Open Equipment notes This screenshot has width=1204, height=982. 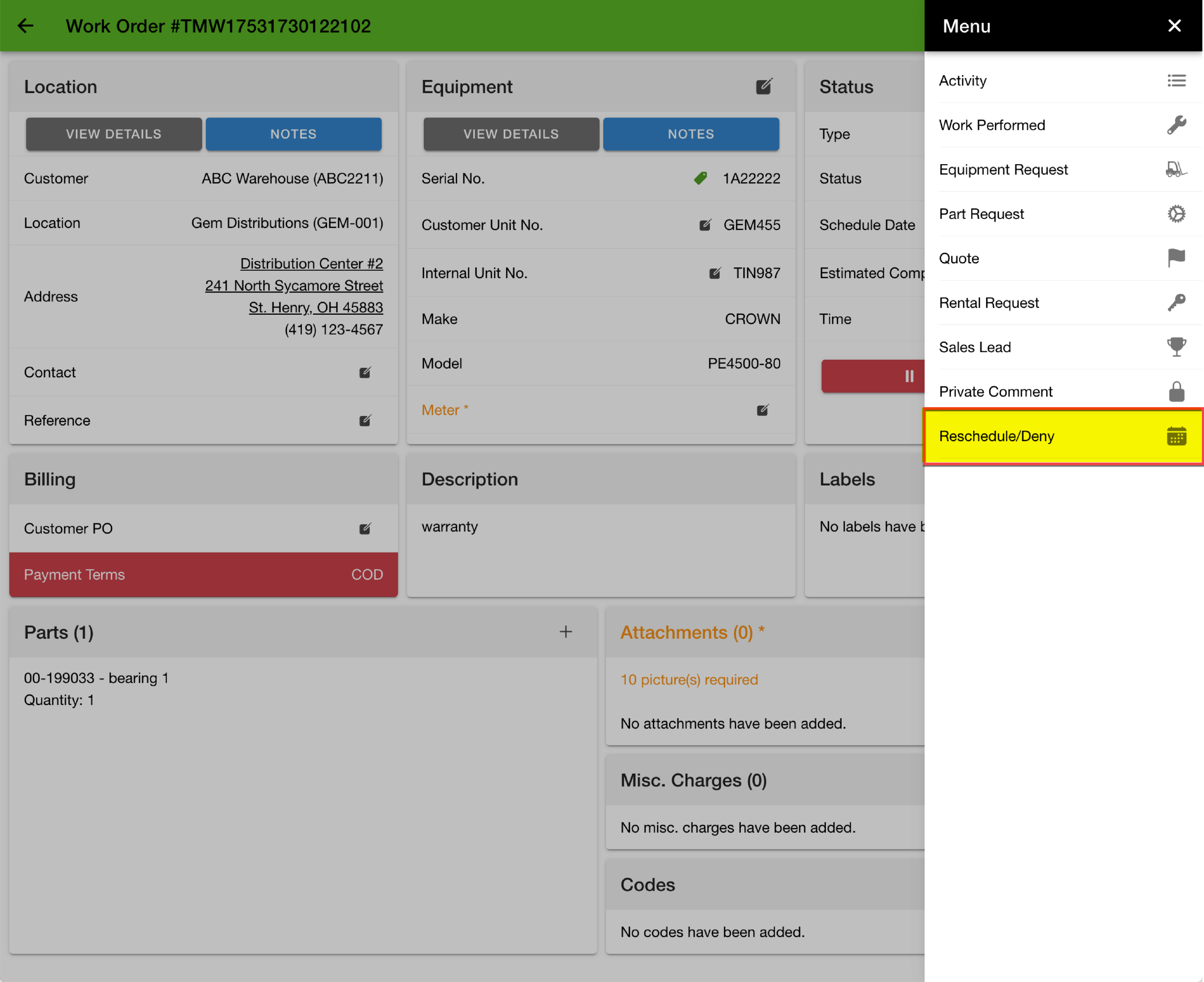tap(691, 134)
